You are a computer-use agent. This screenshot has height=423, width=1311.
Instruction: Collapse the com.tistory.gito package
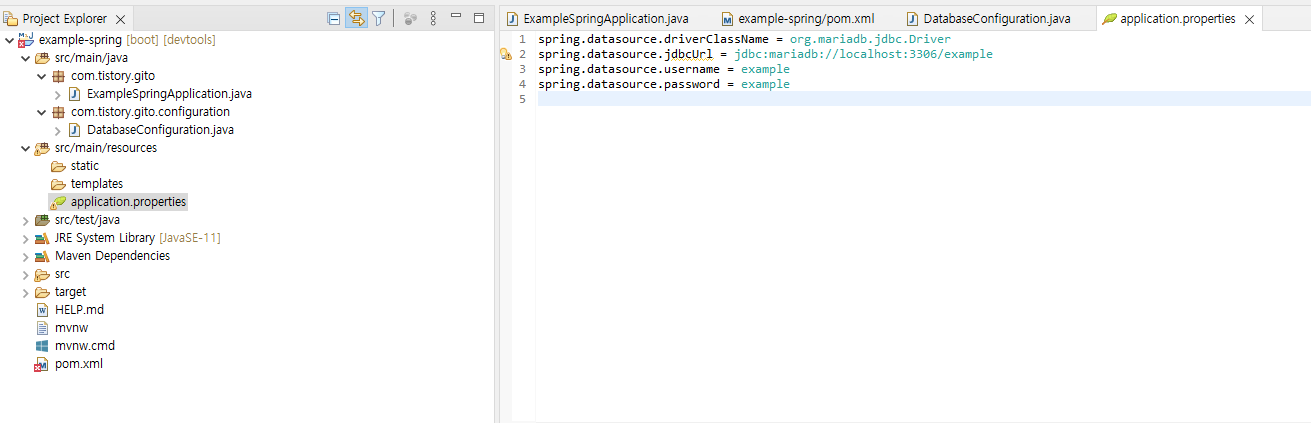tap(41, 76)
